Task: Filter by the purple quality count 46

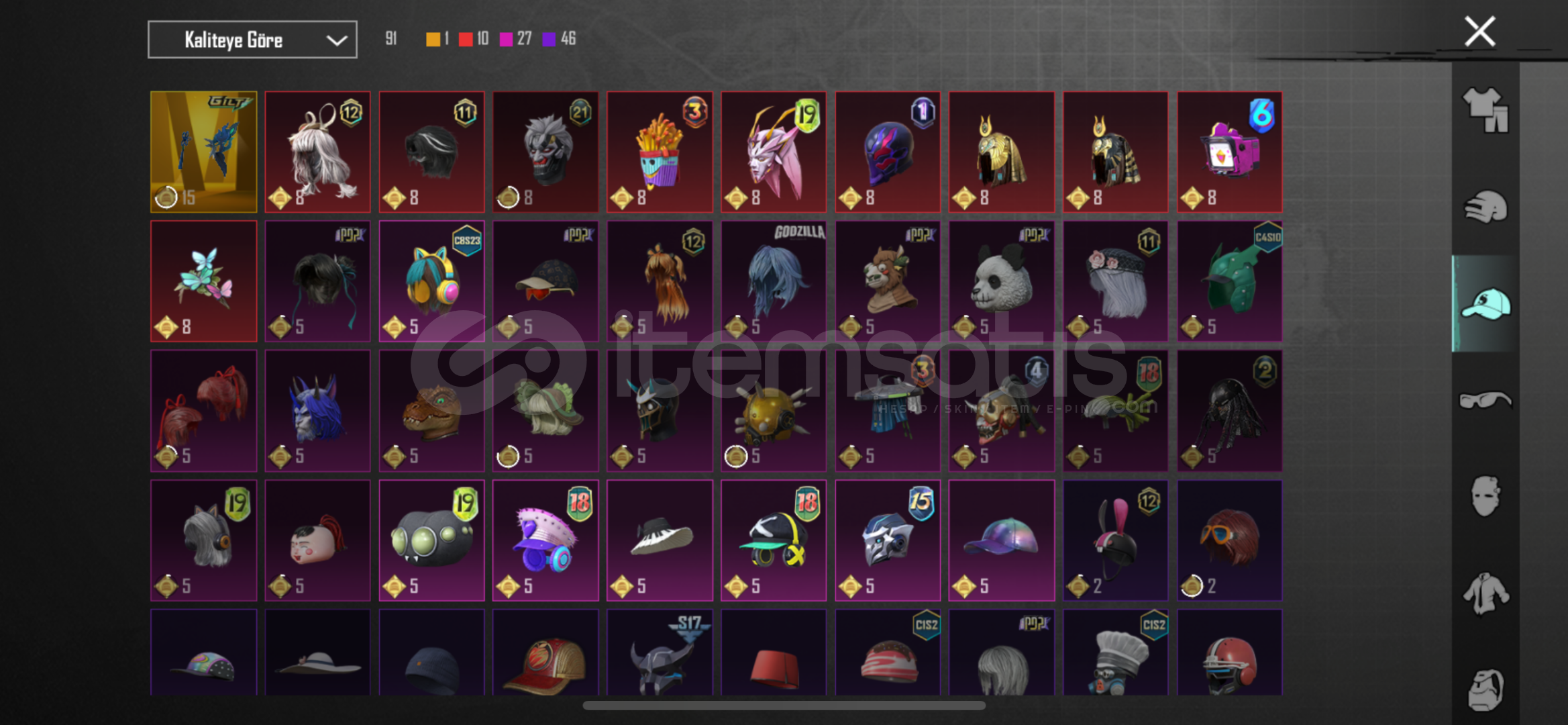Action: click(560, 39)
